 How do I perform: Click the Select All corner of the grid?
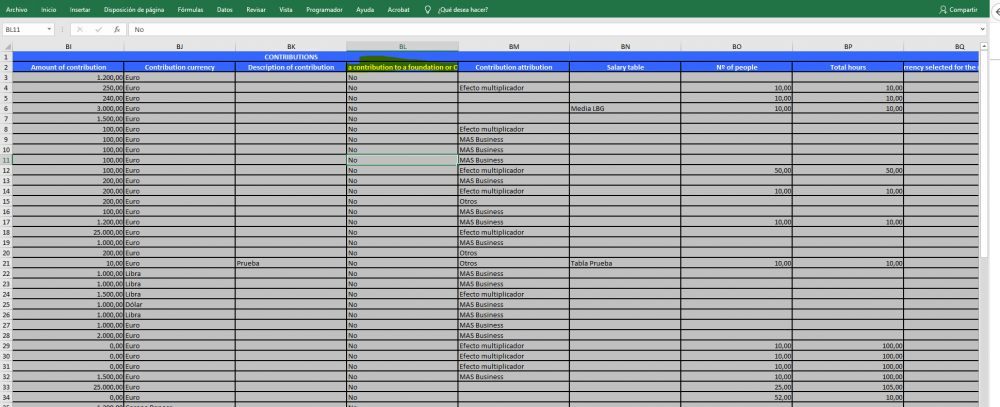pyautogui.click(x=5, y=46)
